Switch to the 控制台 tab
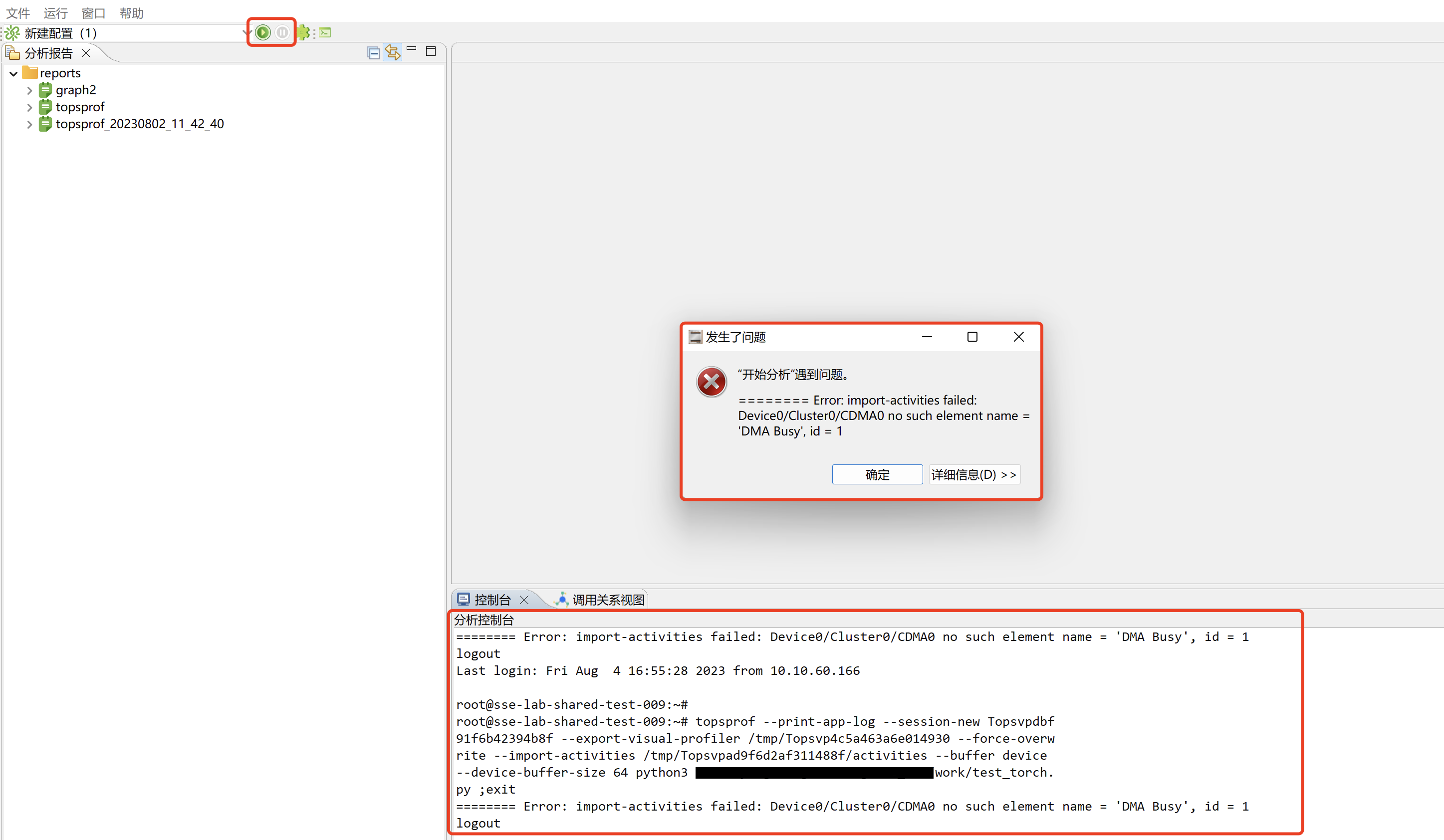Image resolution: width=1444 pixels, height=840 pixels. [492, 600]
